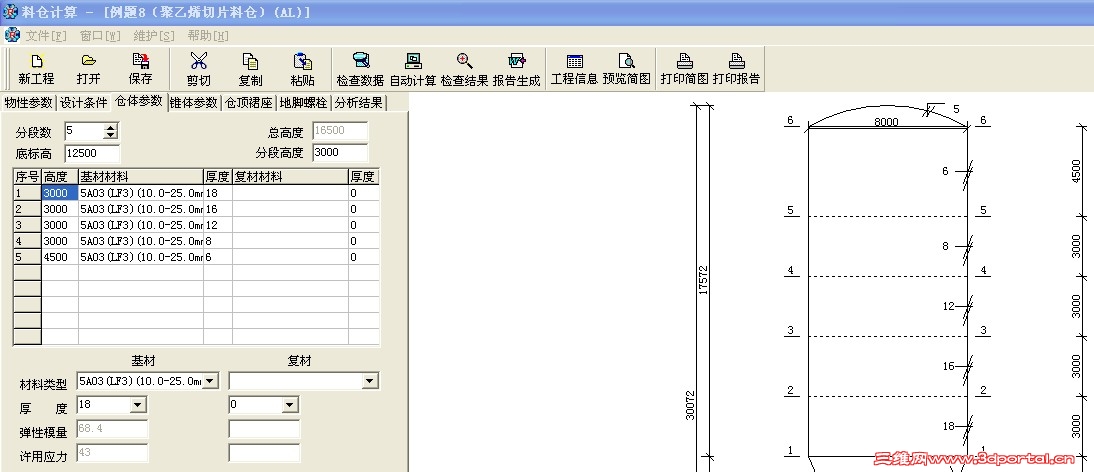Increase 分段数 with the up arrow
This screenshot has height=472, width=1094.
coord(110,127)
